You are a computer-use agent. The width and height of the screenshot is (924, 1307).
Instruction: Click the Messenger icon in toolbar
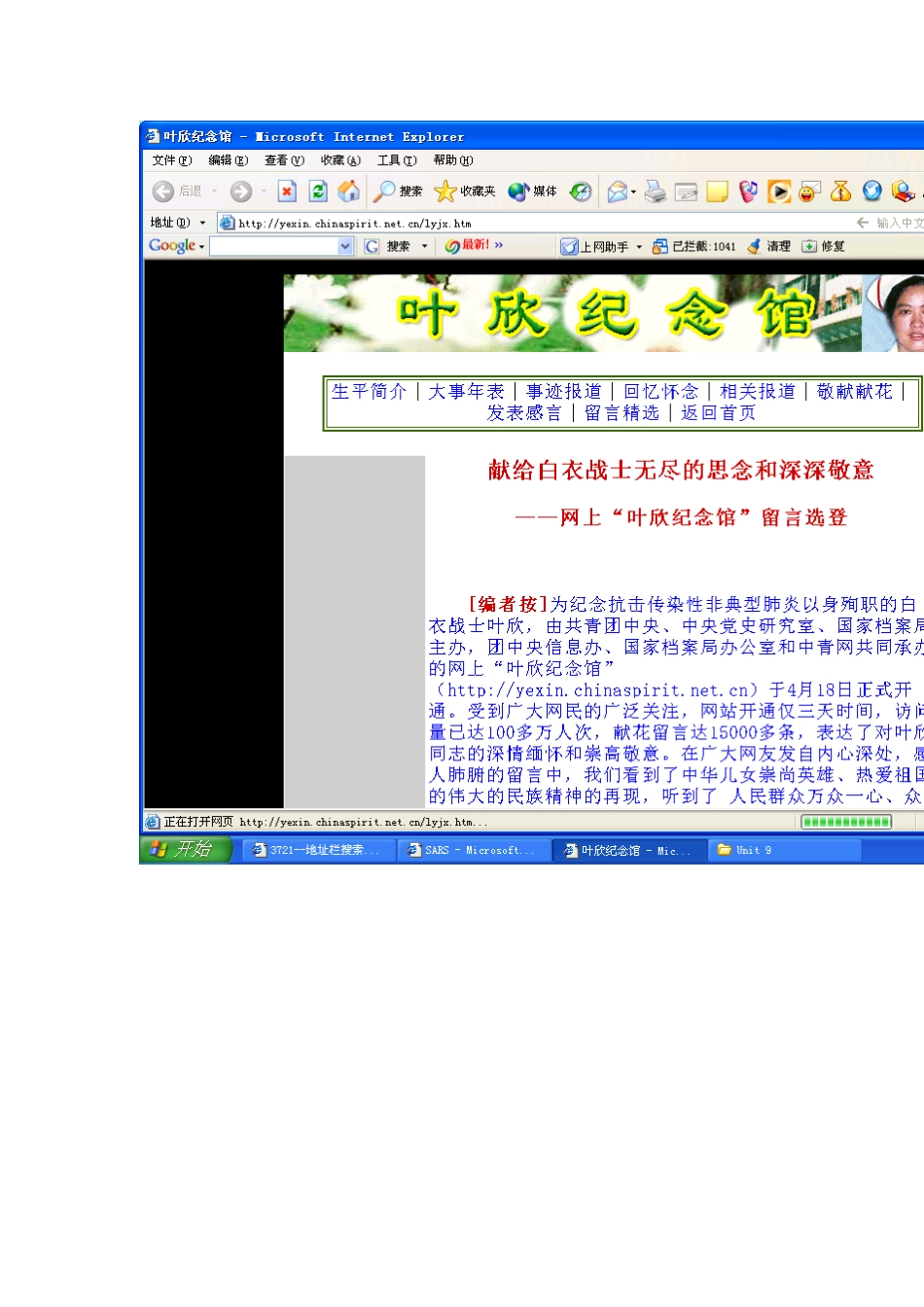[x=748, y=192]
